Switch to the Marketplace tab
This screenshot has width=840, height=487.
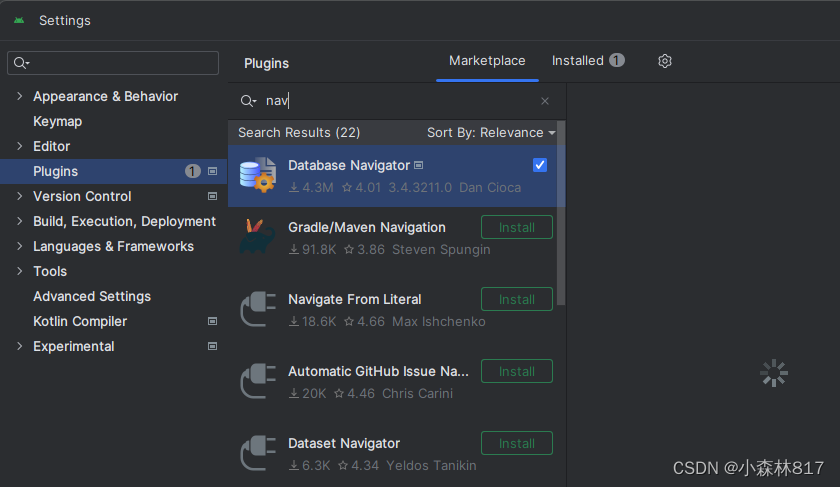click(x=487, y=61)
